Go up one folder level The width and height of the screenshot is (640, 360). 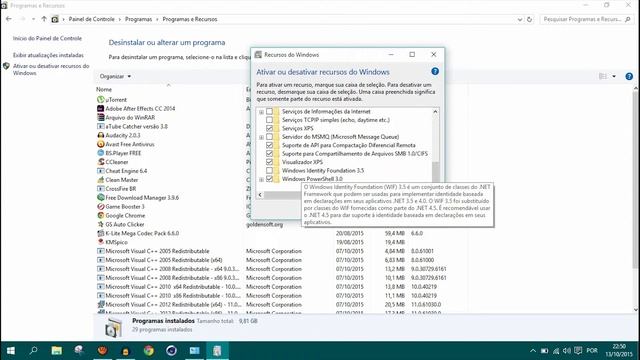(x=44, y=19)
